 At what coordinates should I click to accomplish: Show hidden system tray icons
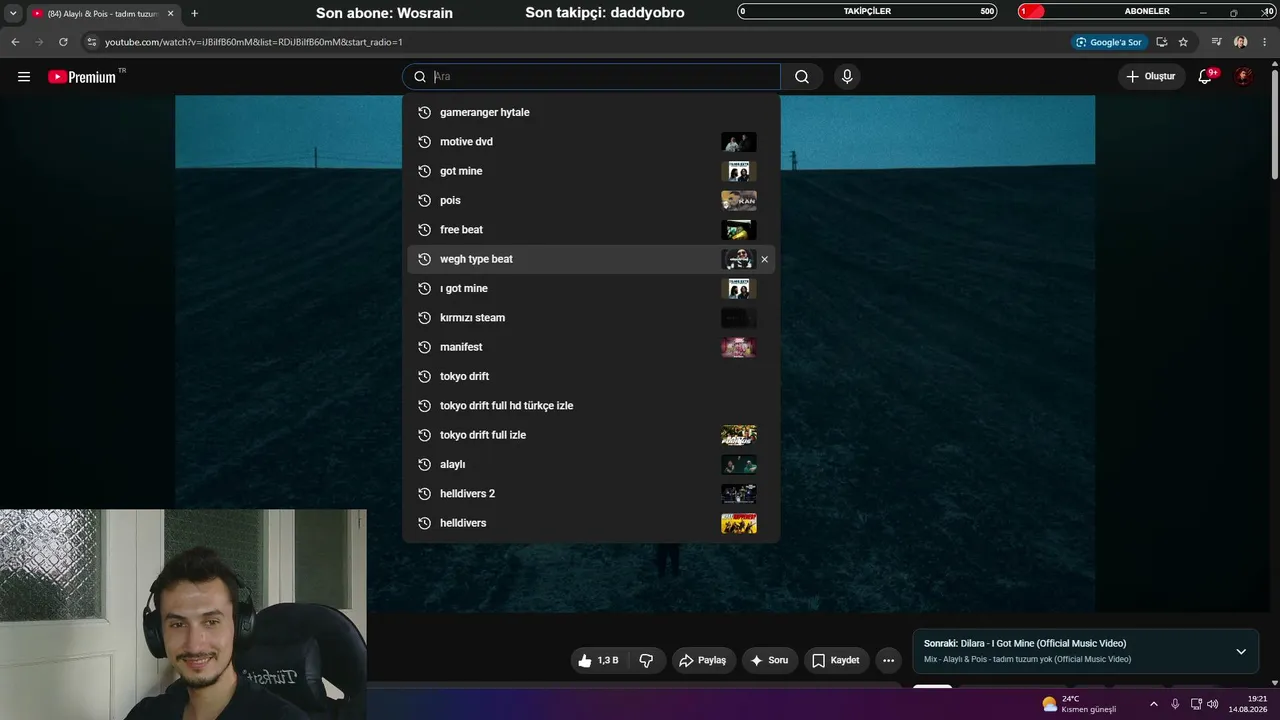(x=1154, y=704)
